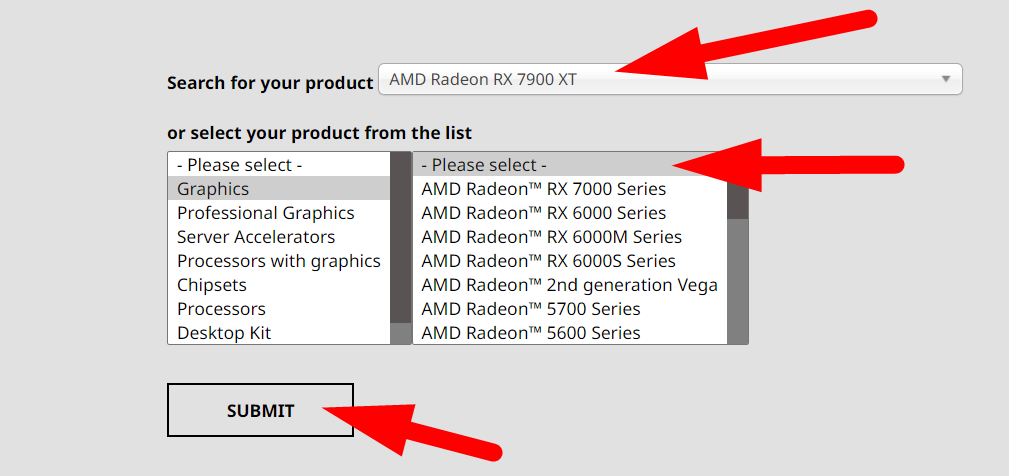Pick AMD Radeon RX 6000S Series
1009x476 pixels.
click(569, 261)
